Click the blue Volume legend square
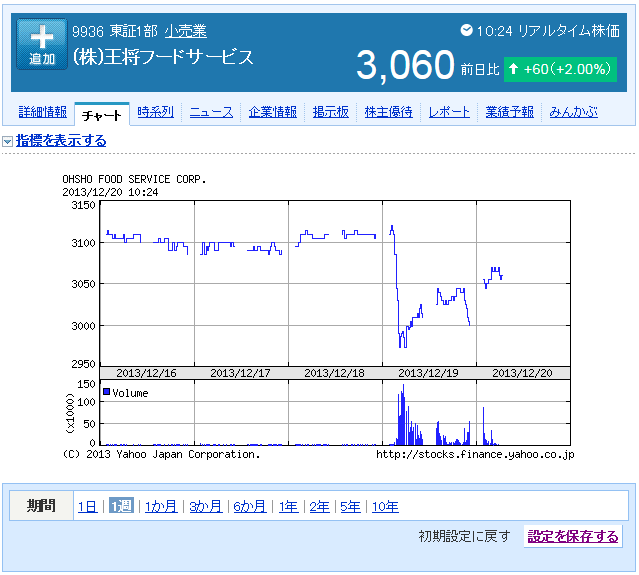The width and height of the screenshot is (639, 575). [106, 392]
